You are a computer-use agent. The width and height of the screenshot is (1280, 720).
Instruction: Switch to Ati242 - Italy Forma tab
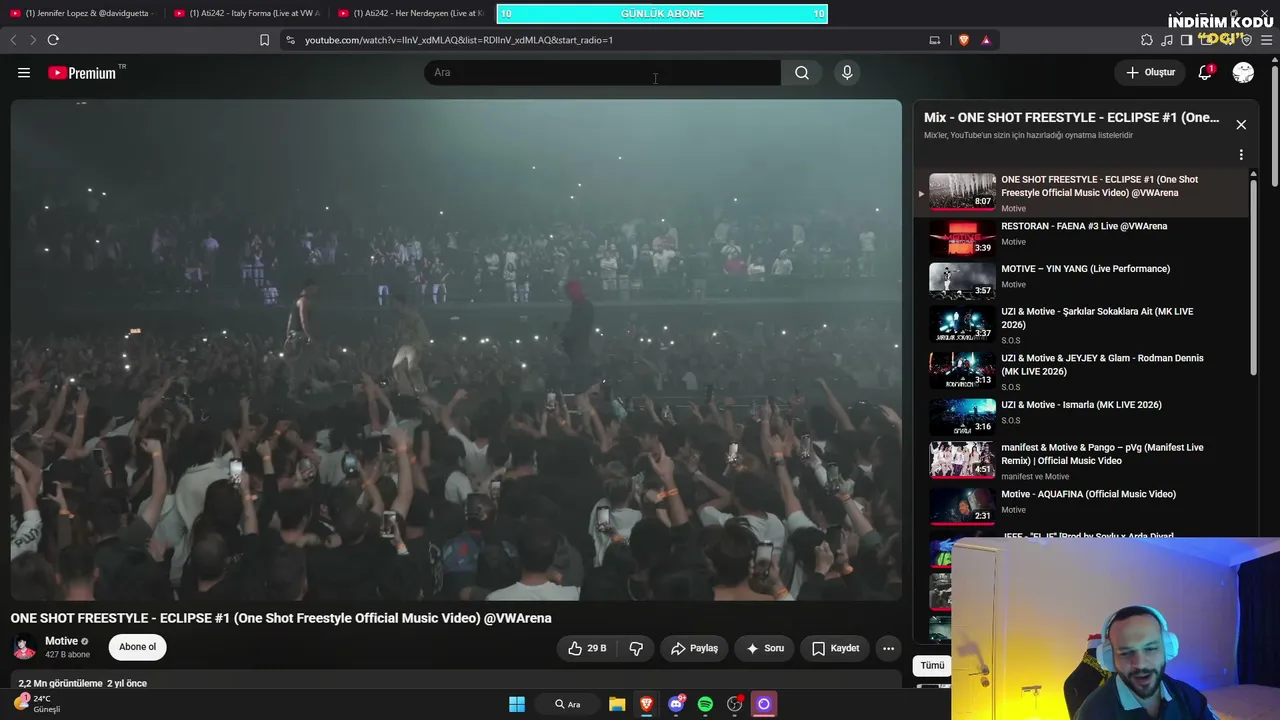pos(248,13)
